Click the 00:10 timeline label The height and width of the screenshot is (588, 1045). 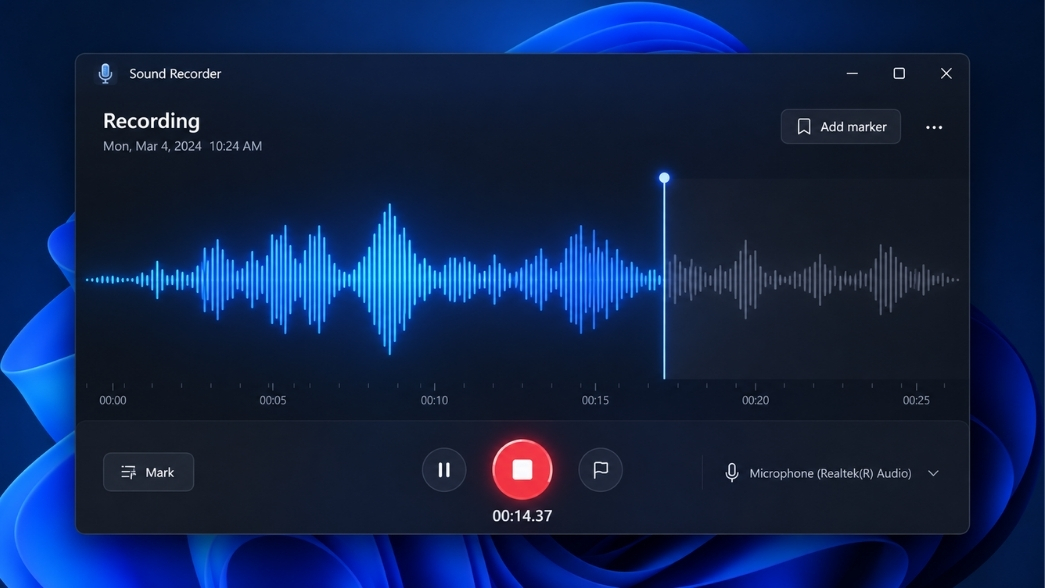434,400
